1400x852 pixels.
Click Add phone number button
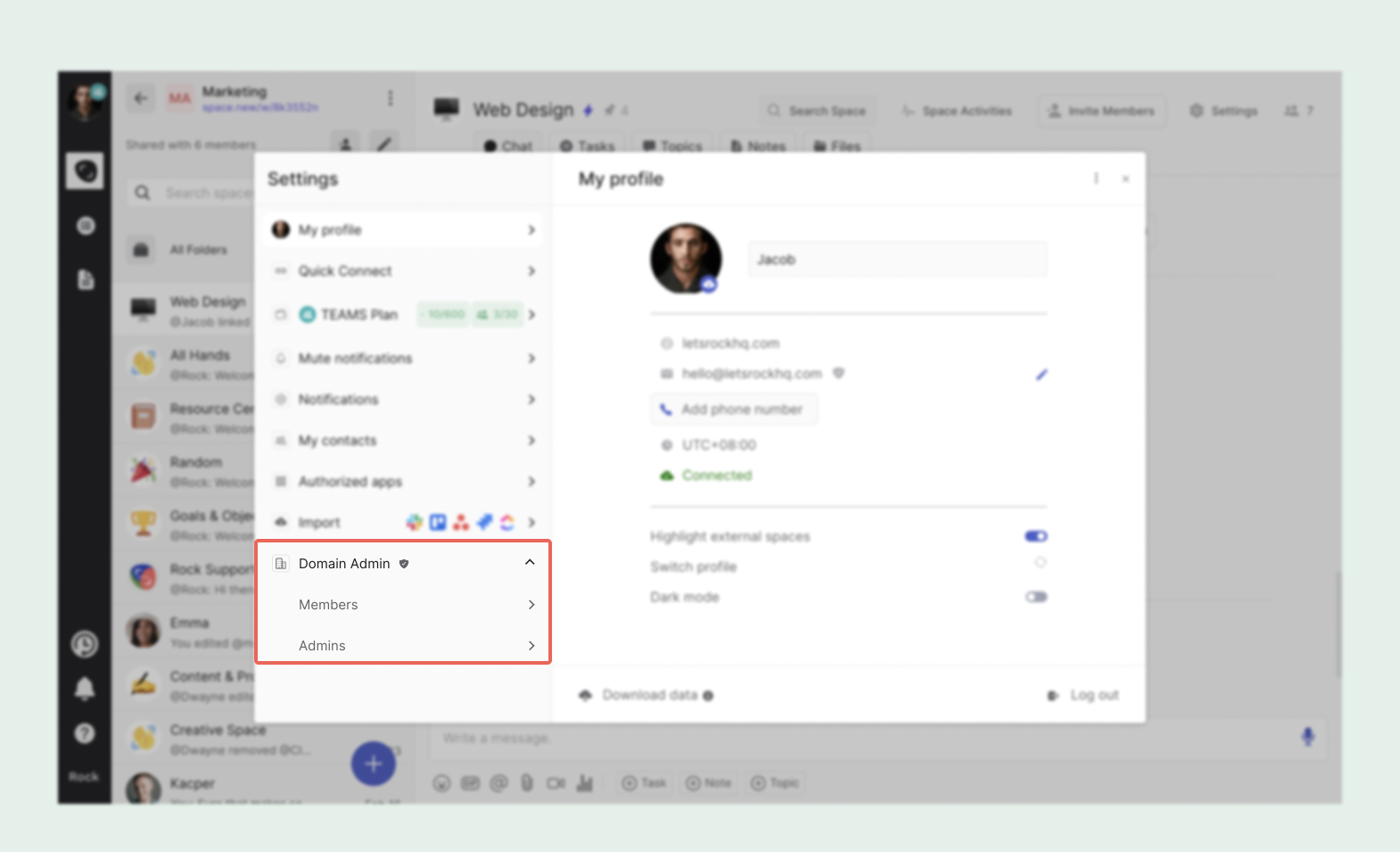pyautogui.click(x=733, y=409)
